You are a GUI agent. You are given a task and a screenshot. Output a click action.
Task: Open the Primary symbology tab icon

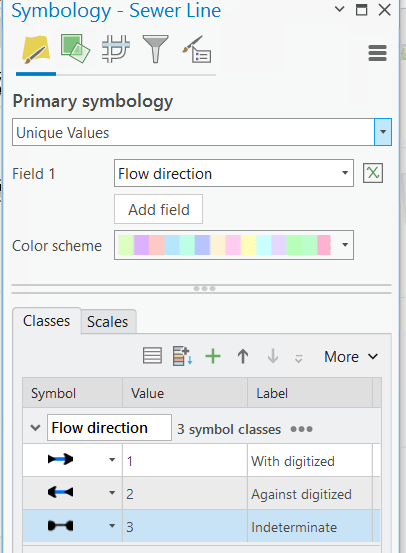(x=36, y=50)
